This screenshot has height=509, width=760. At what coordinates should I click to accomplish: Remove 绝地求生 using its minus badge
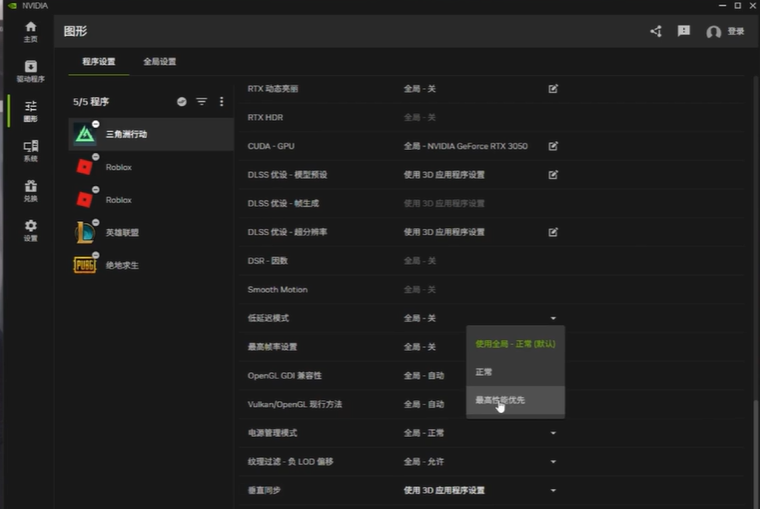click(x=96, y=255)
